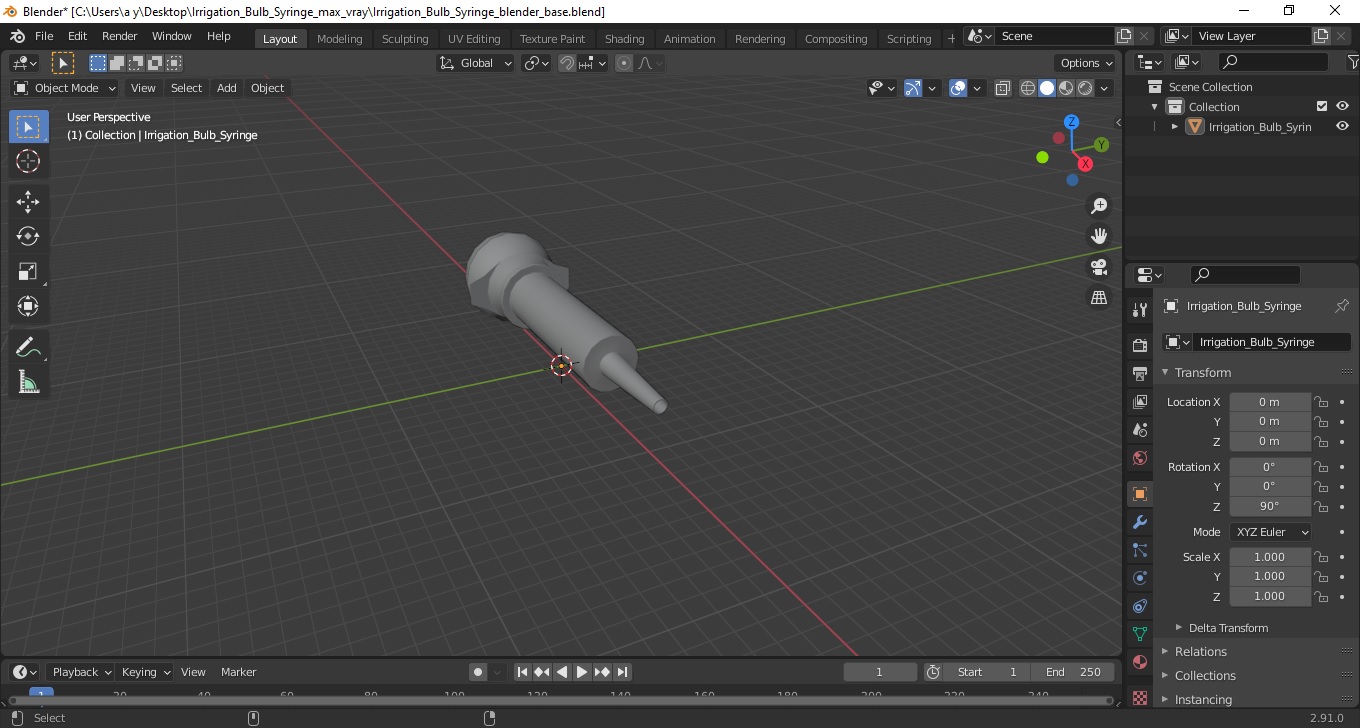The width and height of the screenshot is (1360, 728).
Task: Open the Tool properties tab
Action: [x=1139, y=310]
